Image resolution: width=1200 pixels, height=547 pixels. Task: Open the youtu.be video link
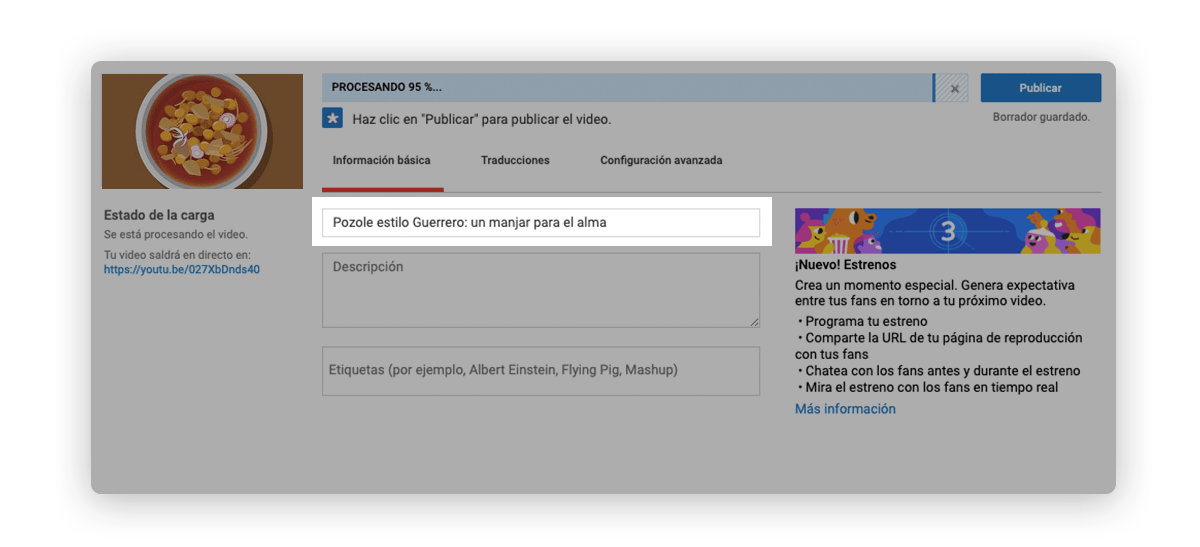[182, 270]
